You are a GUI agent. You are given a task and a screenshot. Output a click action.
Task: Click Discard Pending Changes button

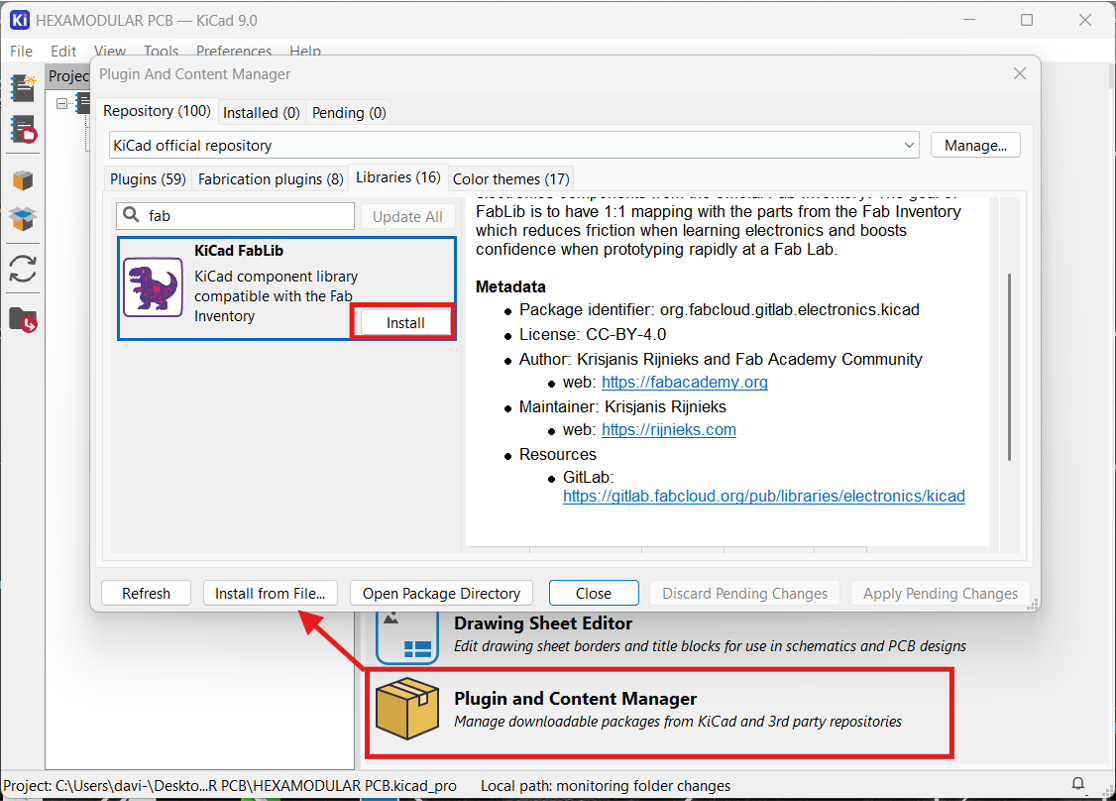(x=744, y=593)
